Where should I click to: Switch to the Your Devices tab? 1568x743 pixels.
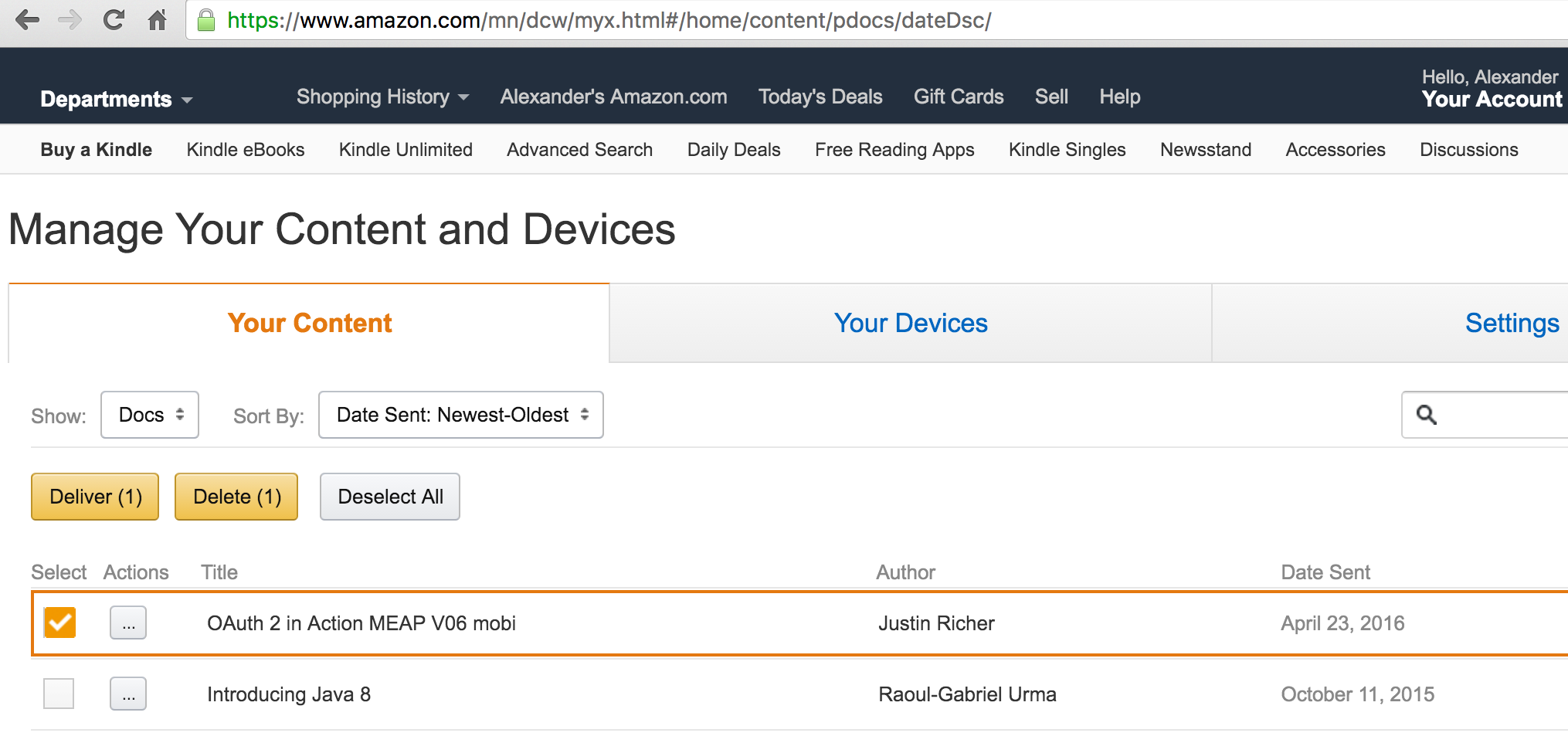point(911,323)
